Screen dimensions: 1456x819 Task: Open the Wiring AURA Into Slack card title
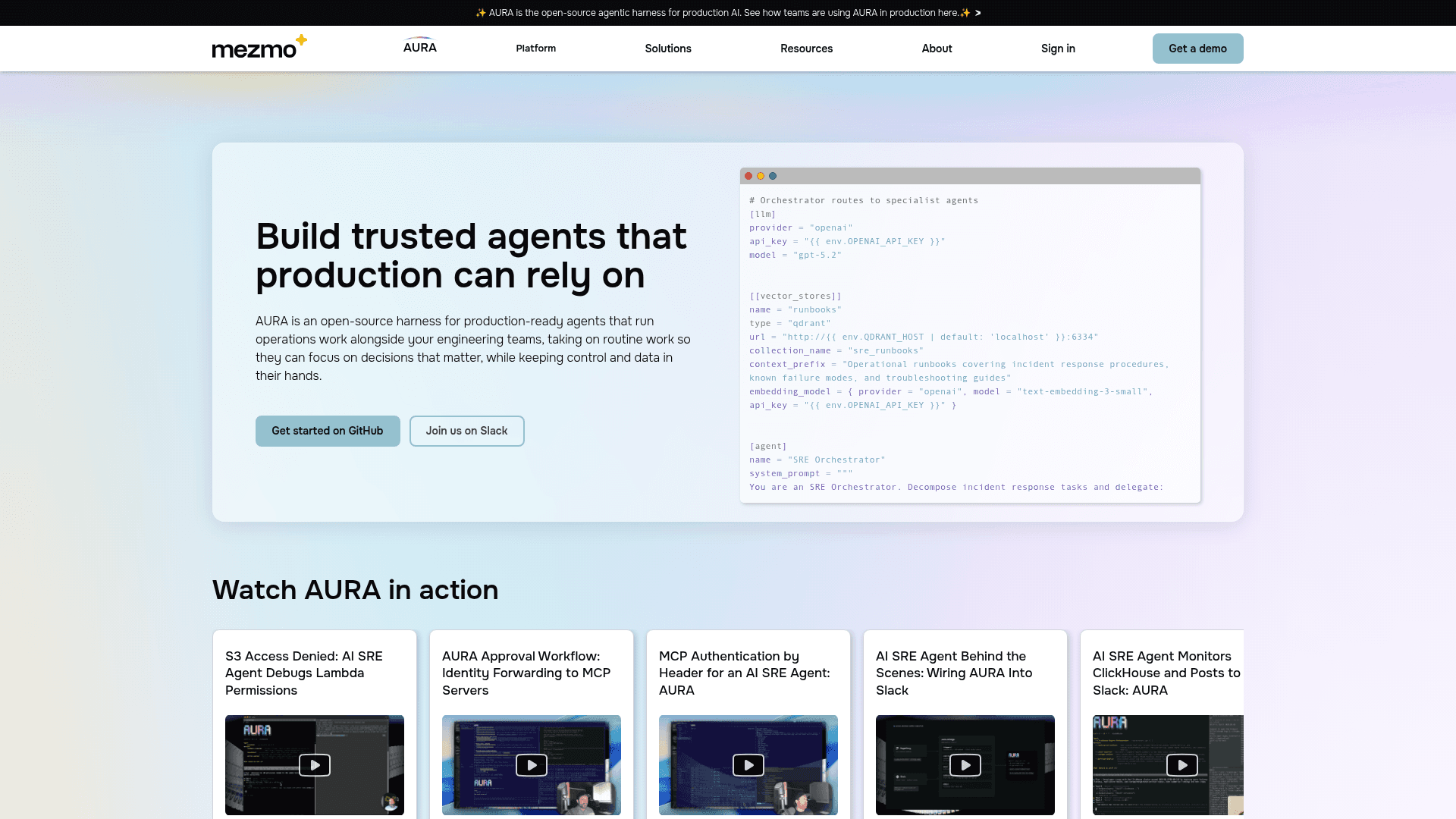pyautogui.click(x=954, y=673)
